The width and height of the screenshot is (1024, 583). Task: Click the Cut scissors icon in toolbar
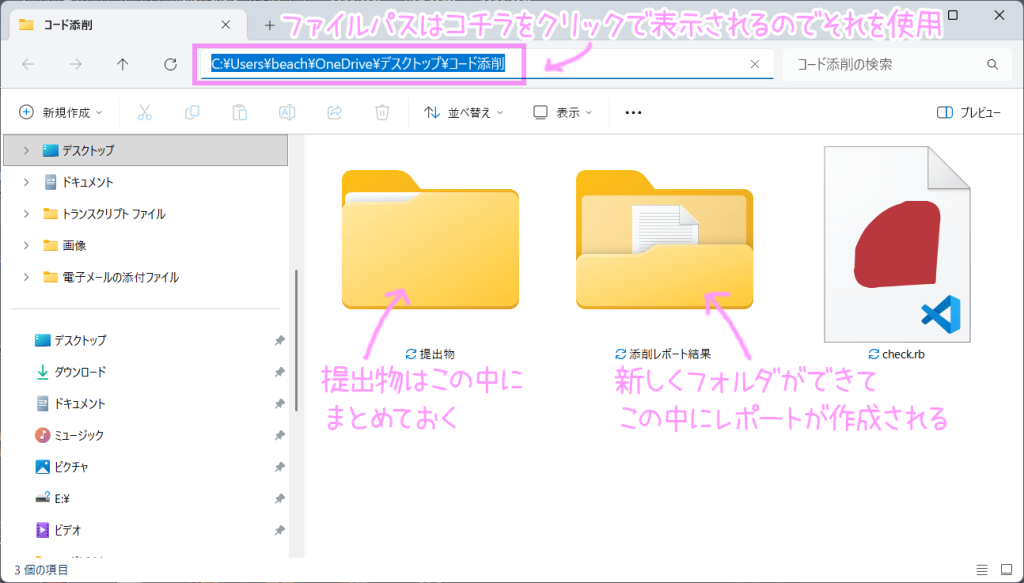144,113
